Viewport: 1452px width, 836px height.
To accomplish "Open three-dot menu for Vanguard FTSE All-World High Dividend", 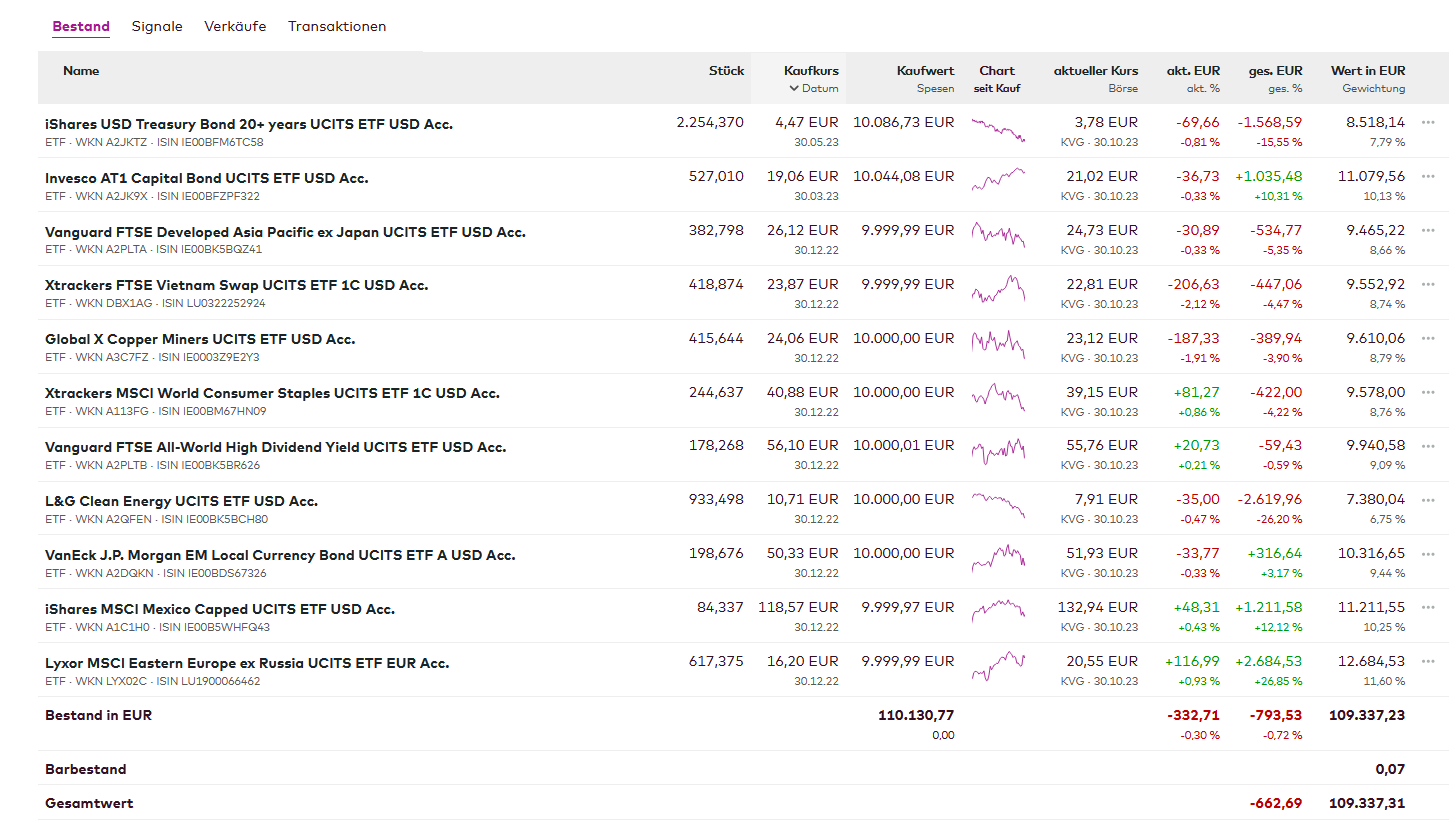I will tap(1427, 446).
